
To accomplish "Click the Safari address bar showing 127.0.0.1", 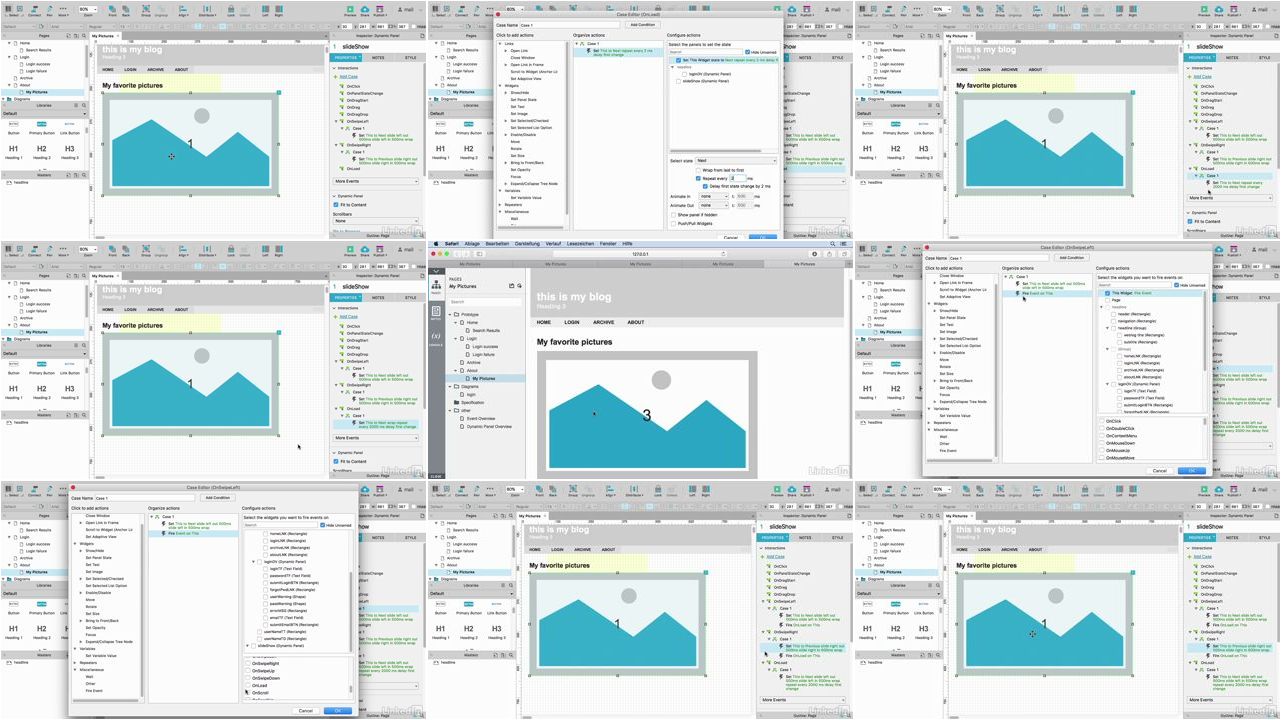I will click(640, 254).
